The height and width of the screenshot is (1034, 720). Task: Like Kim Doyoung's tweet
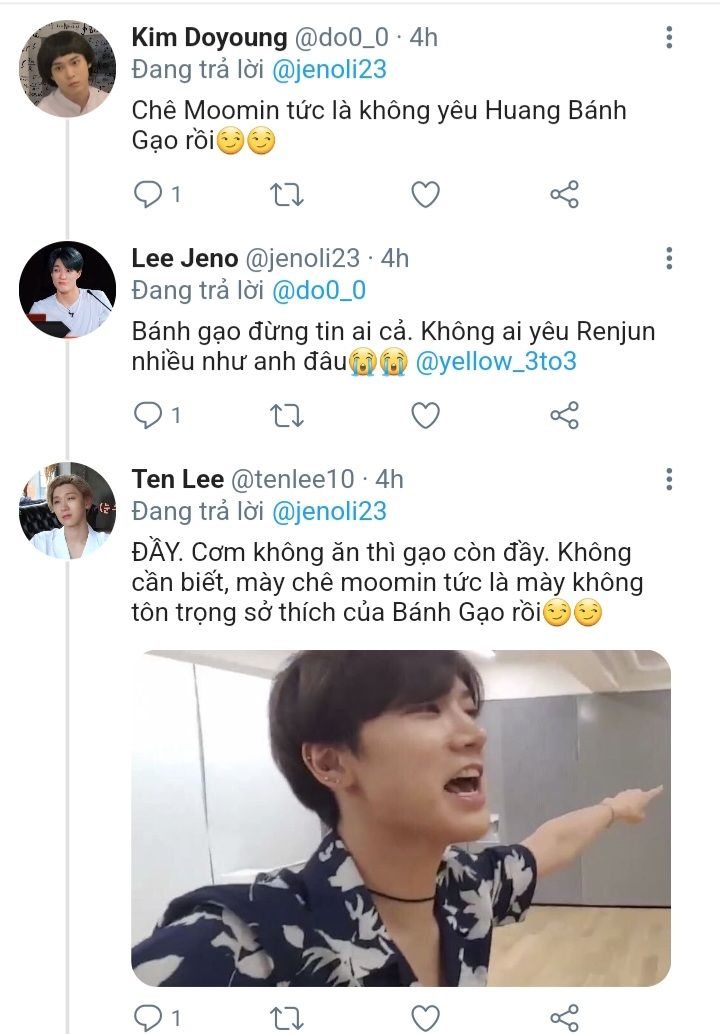426,194
